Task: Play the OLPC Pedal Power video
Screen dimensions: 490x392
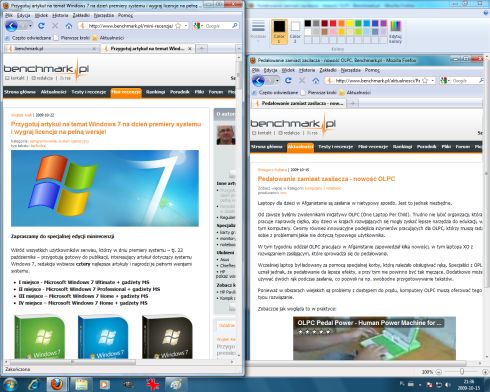Action: [374, 338]
